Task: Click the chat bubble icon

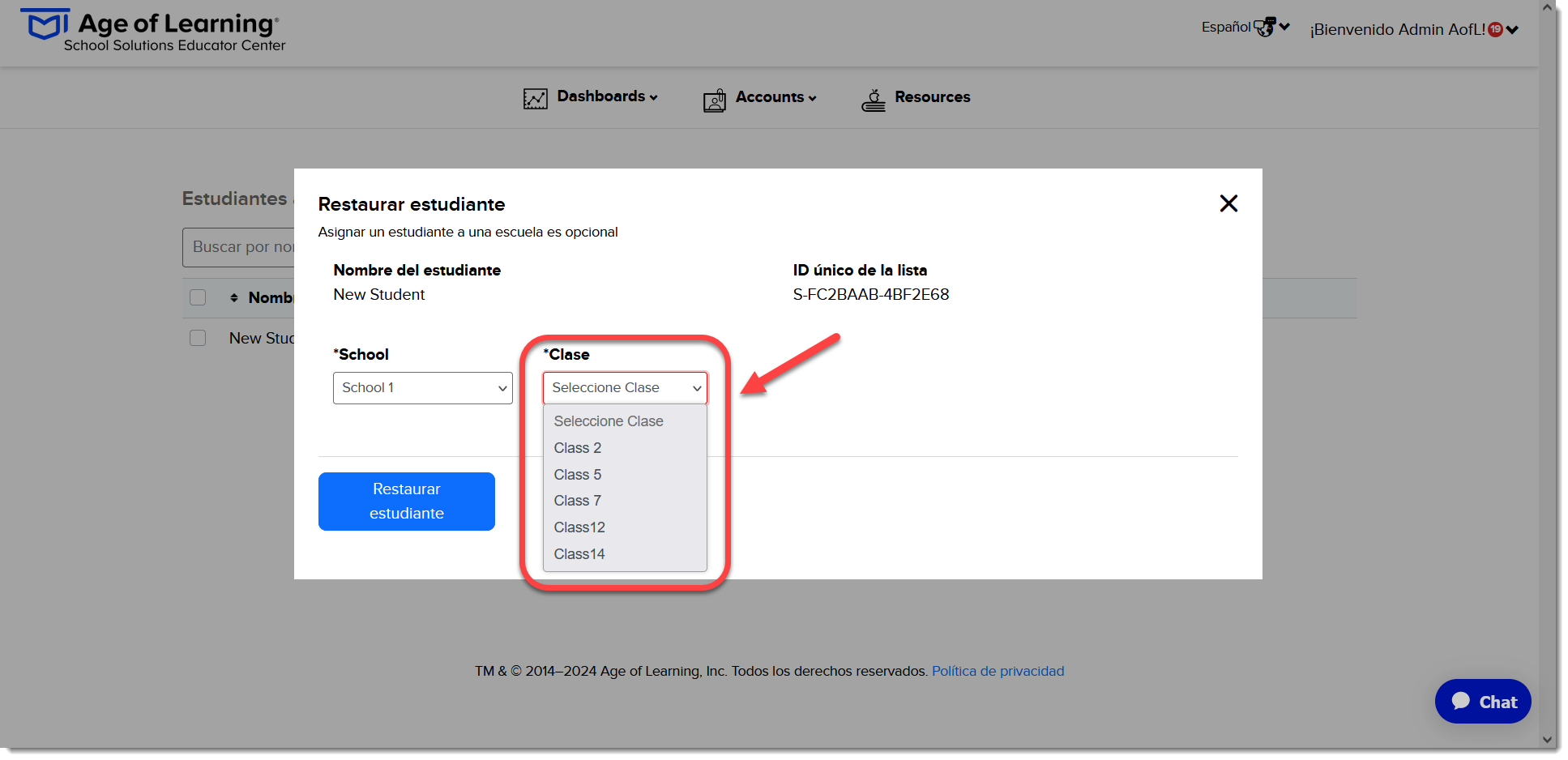Action: pyautogui.click(x=1461, y=701)
